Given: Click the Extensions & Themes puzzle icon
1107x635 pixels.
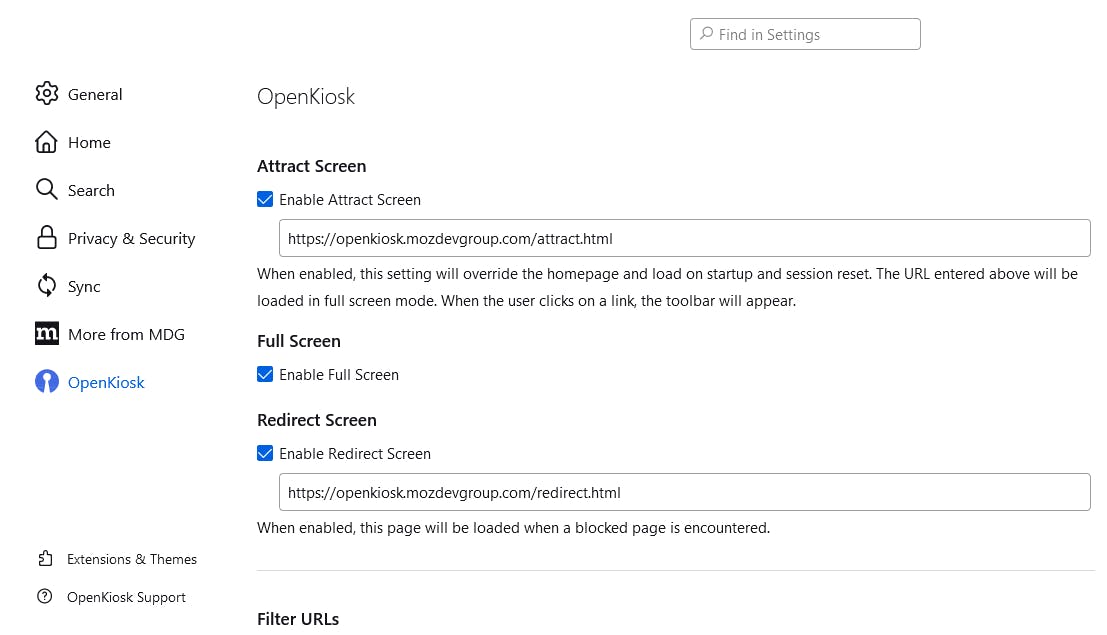Looking at the screenshot, I should [x=45, y=559].
